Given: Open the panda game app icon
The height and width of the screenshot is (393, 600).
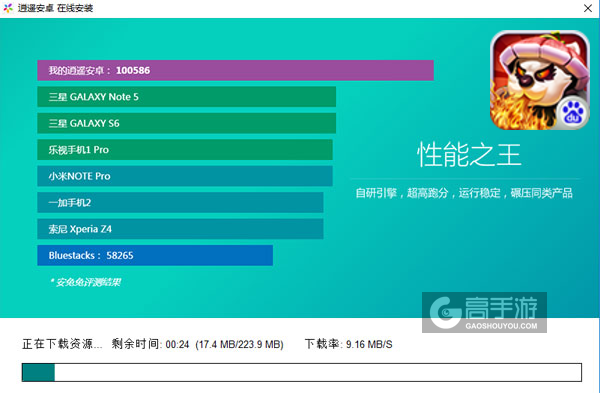Looking at the screenshot, I should point(540,80).
